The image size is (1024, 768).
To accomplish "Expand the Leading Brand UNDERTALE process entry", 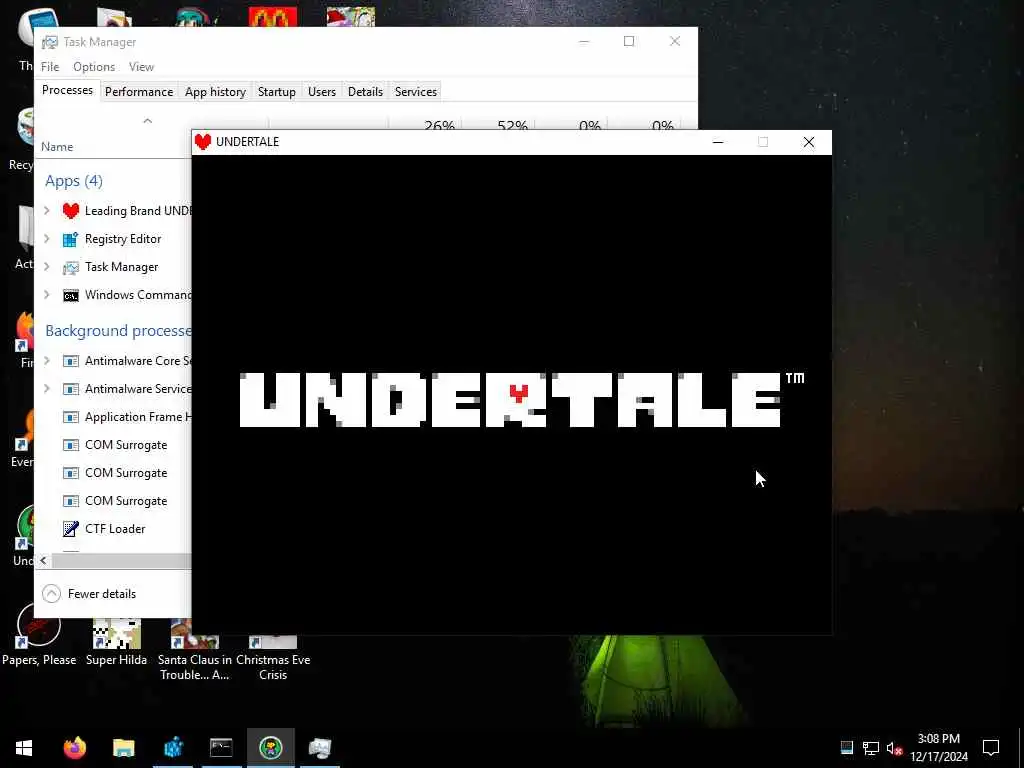I will click(47, 211).
